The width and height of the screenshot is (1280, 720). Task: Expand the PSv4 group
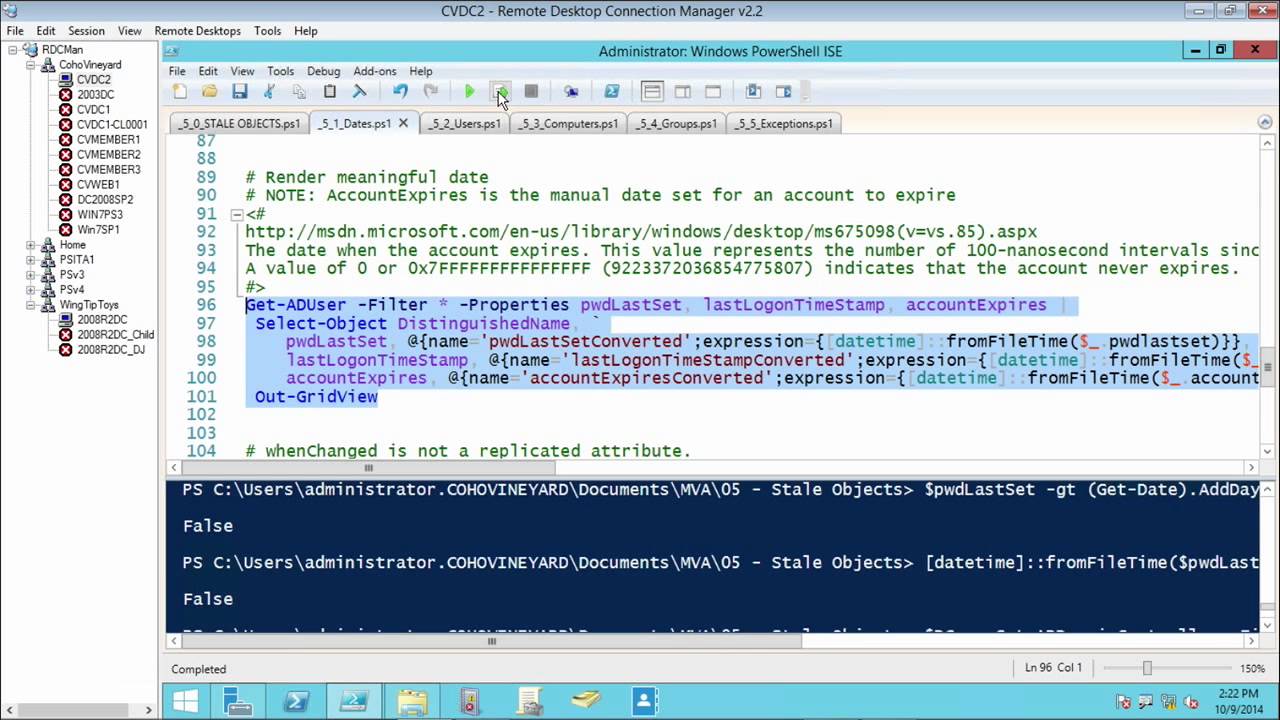[31, 290]
